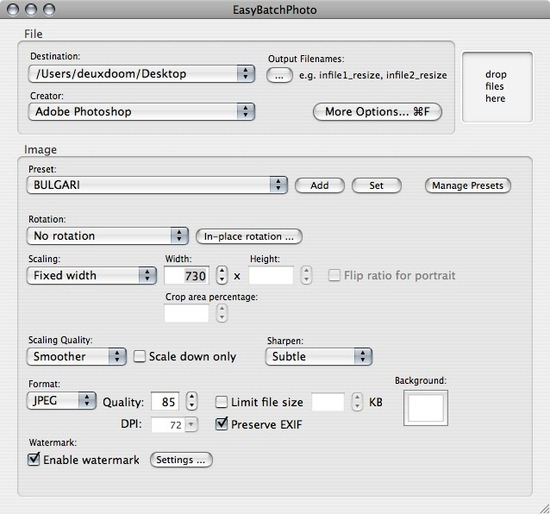Enable Limit file size checkbox
This screenshot has width=550, height=514.
click(x=221, y=402)
